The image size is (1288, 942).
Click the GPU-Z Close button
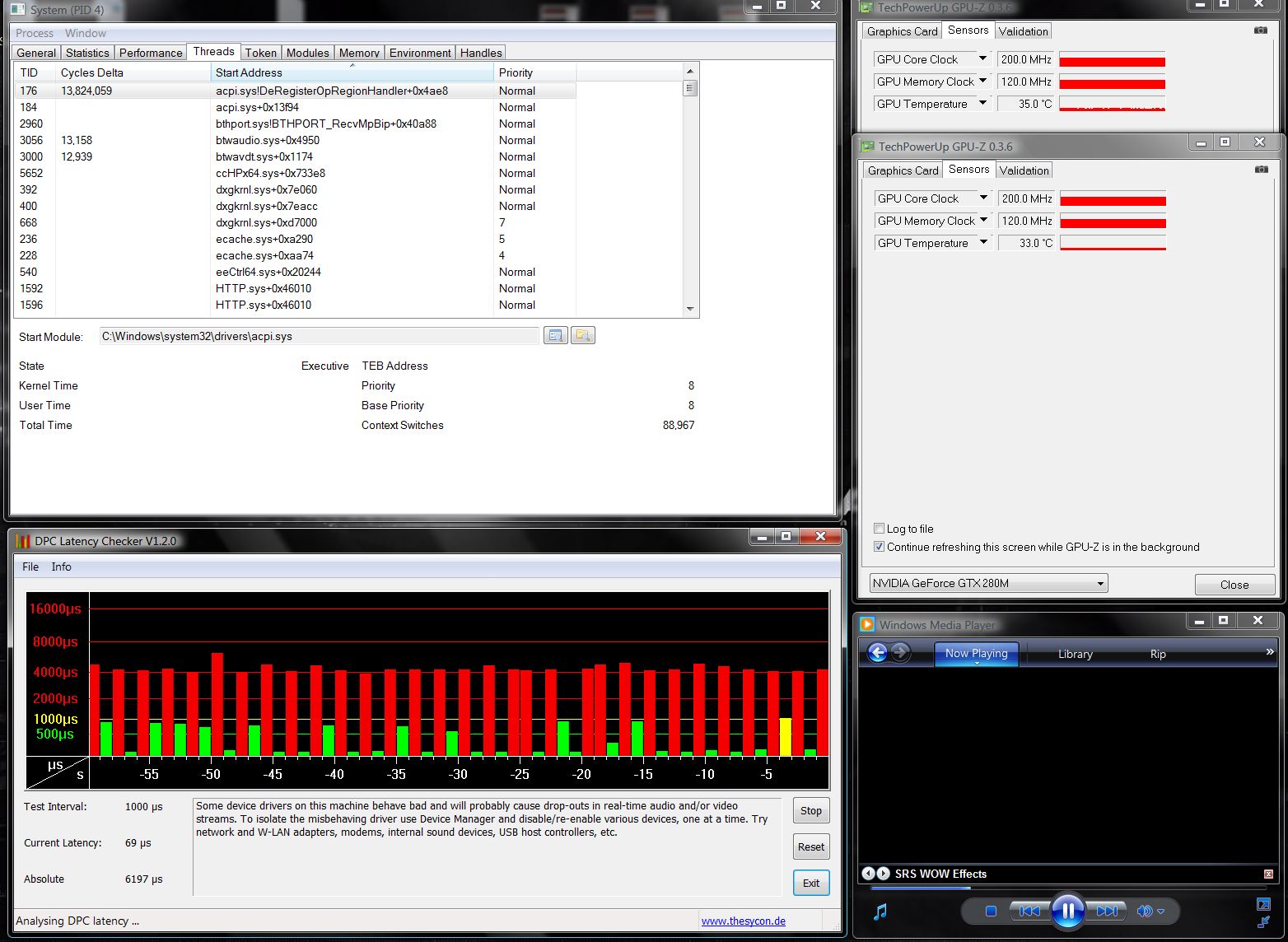click(1234, 585)
